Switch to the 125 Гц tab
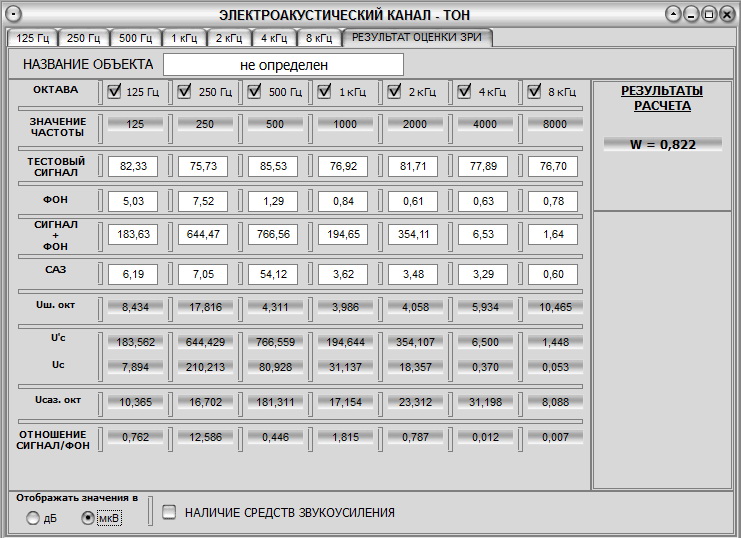Screen dimensions: 741x538 click(32, 38)
